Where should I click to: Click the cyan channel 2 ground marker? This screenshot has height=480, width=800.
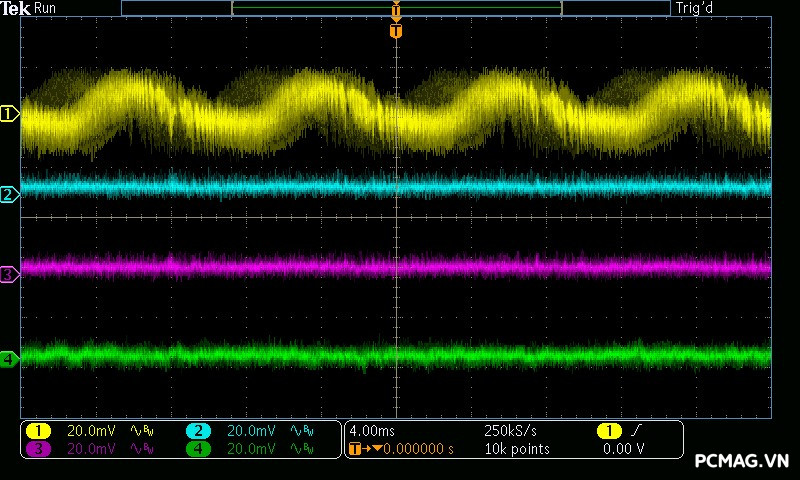(9, 194)
